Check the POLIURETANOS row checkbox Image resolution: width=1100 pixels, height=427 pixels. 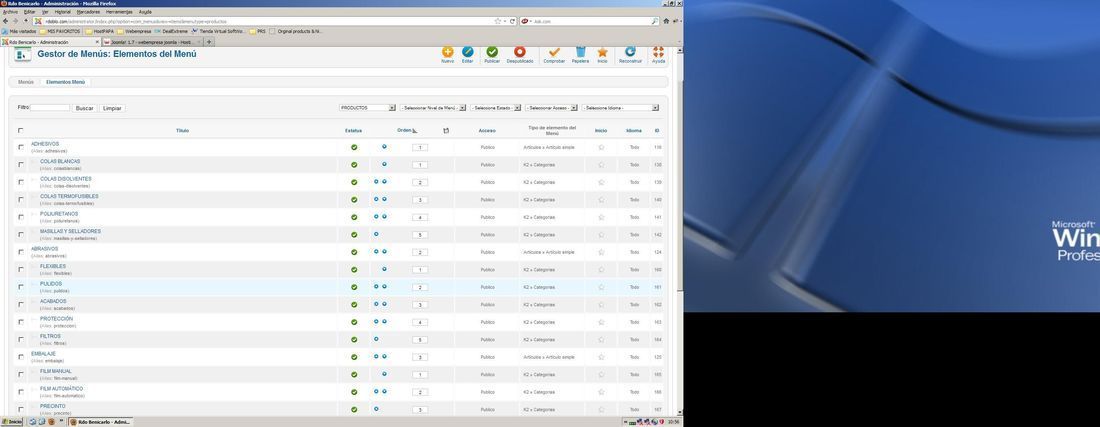21,217
